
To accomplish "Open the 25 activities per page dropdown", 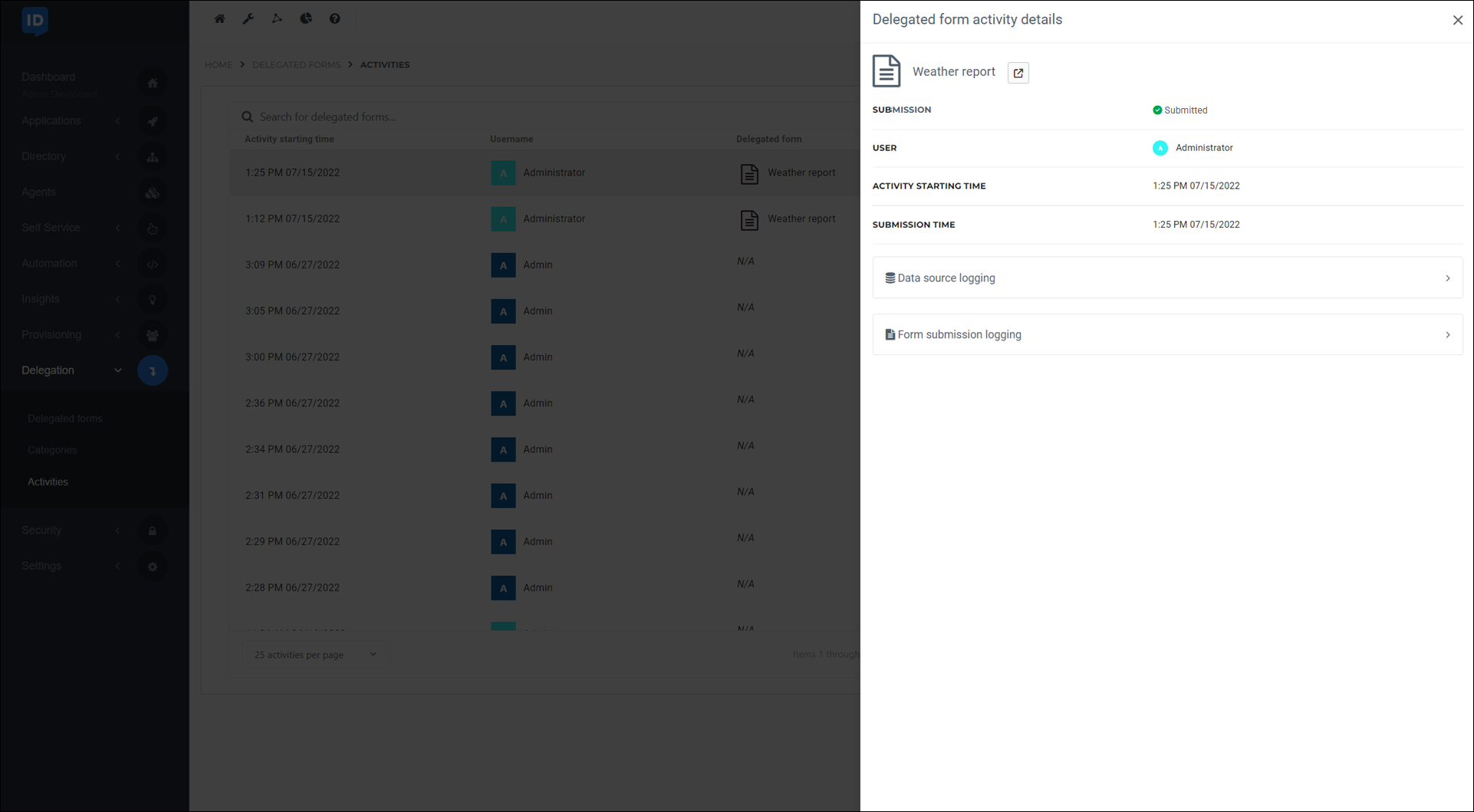I will (314, 654).
